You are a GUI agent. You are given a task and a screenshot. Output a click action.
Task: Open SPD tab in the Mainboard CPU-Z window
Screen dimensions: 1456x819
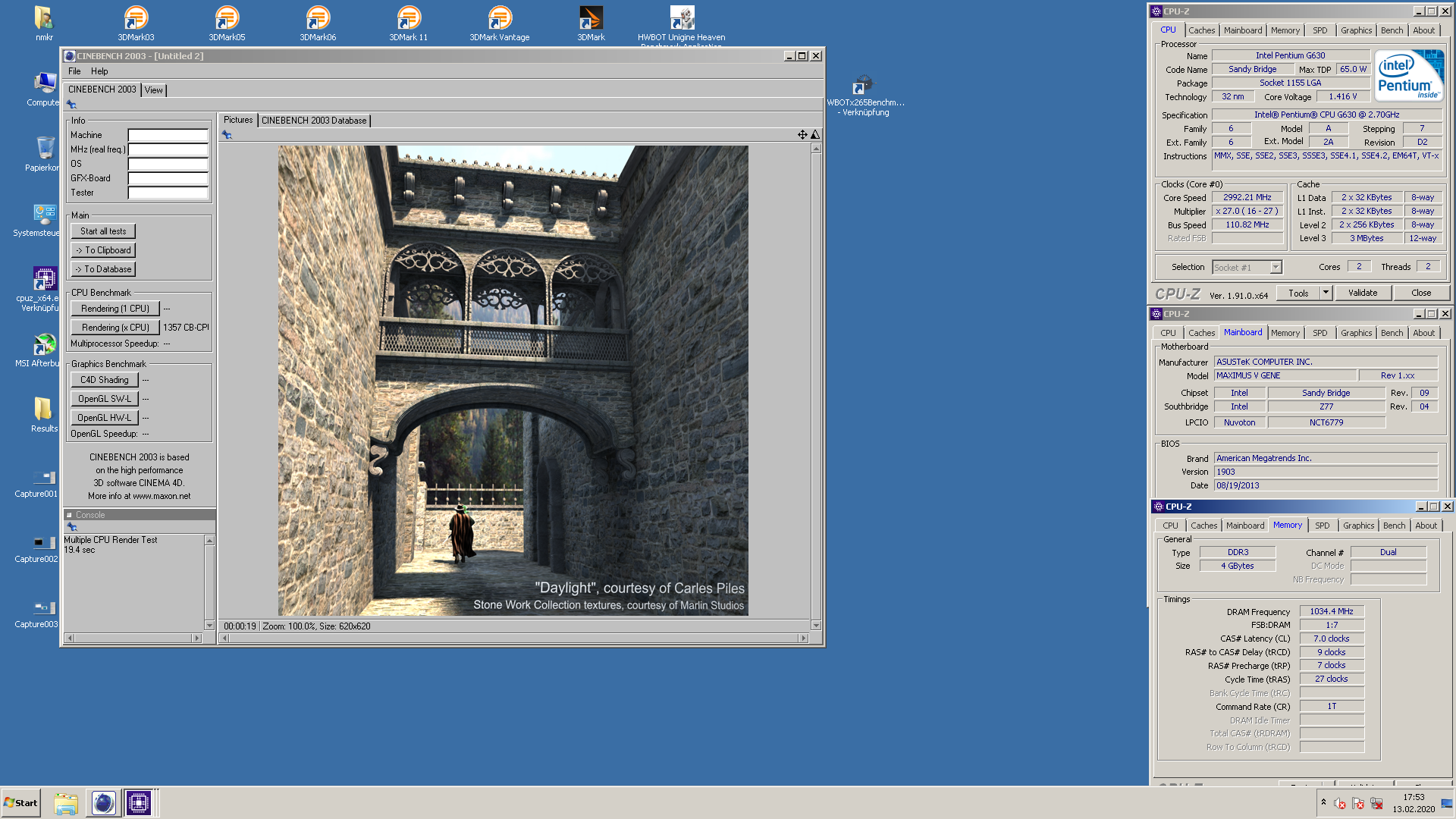1320,333
